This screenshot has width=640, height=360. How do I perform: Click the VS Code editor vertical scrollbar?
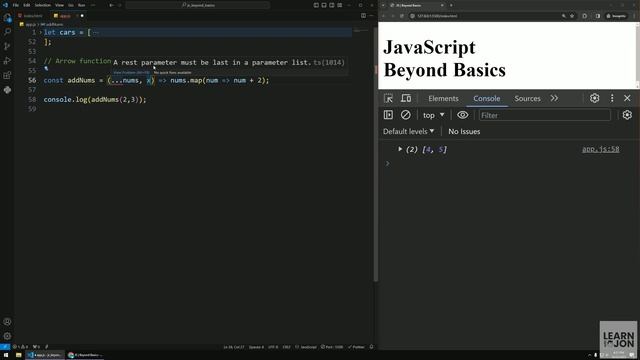(x=376, y=155)
